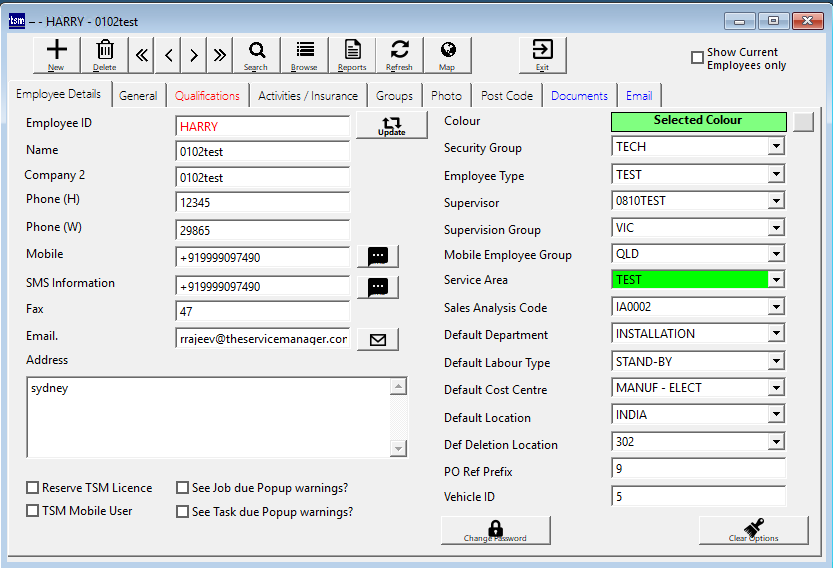Open the Browse list icon
The width and height of the screenshot is (833, 568).
[304, 55]
